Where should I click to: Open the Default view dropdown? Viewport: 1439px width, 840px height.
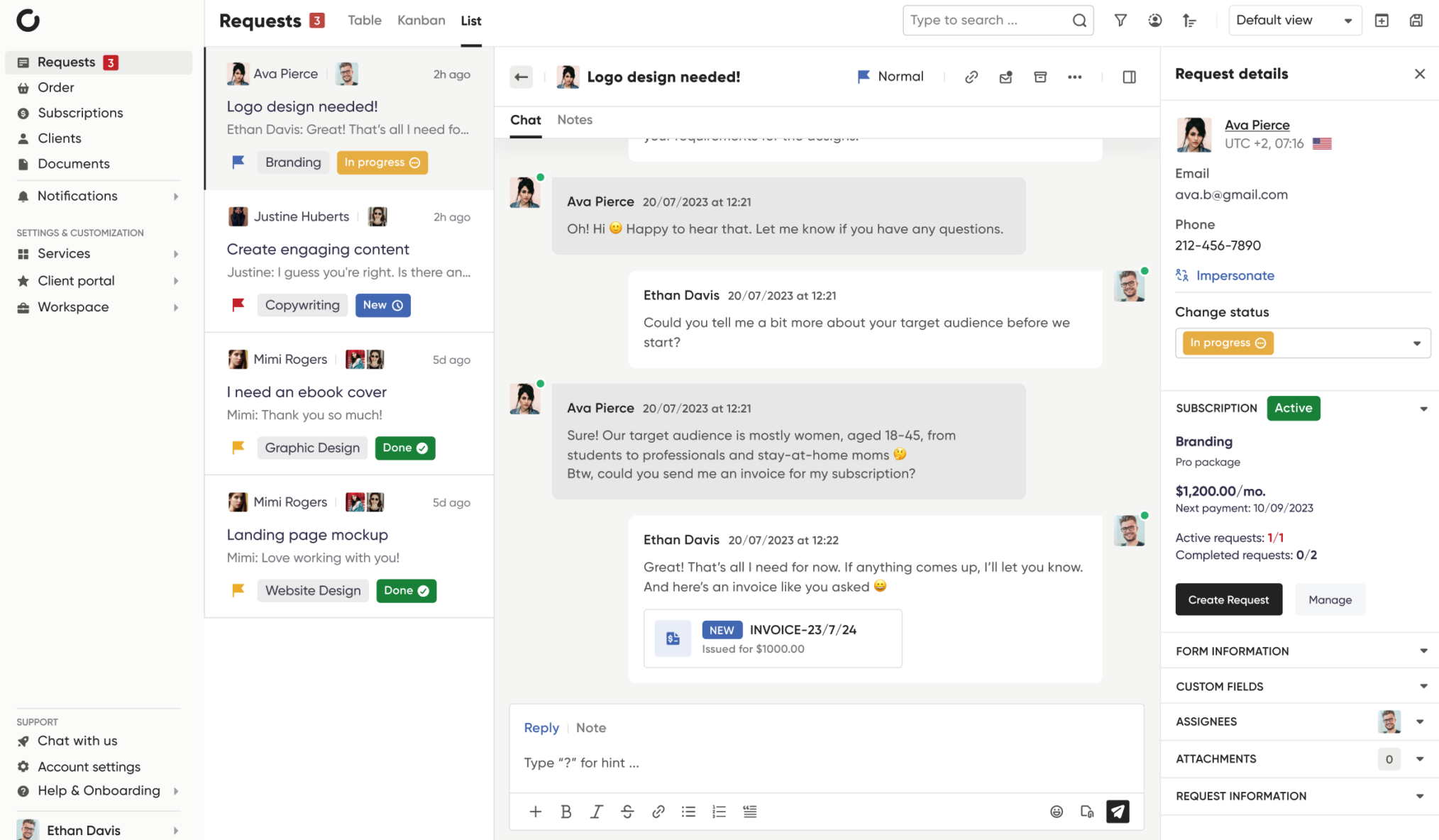1294,21
